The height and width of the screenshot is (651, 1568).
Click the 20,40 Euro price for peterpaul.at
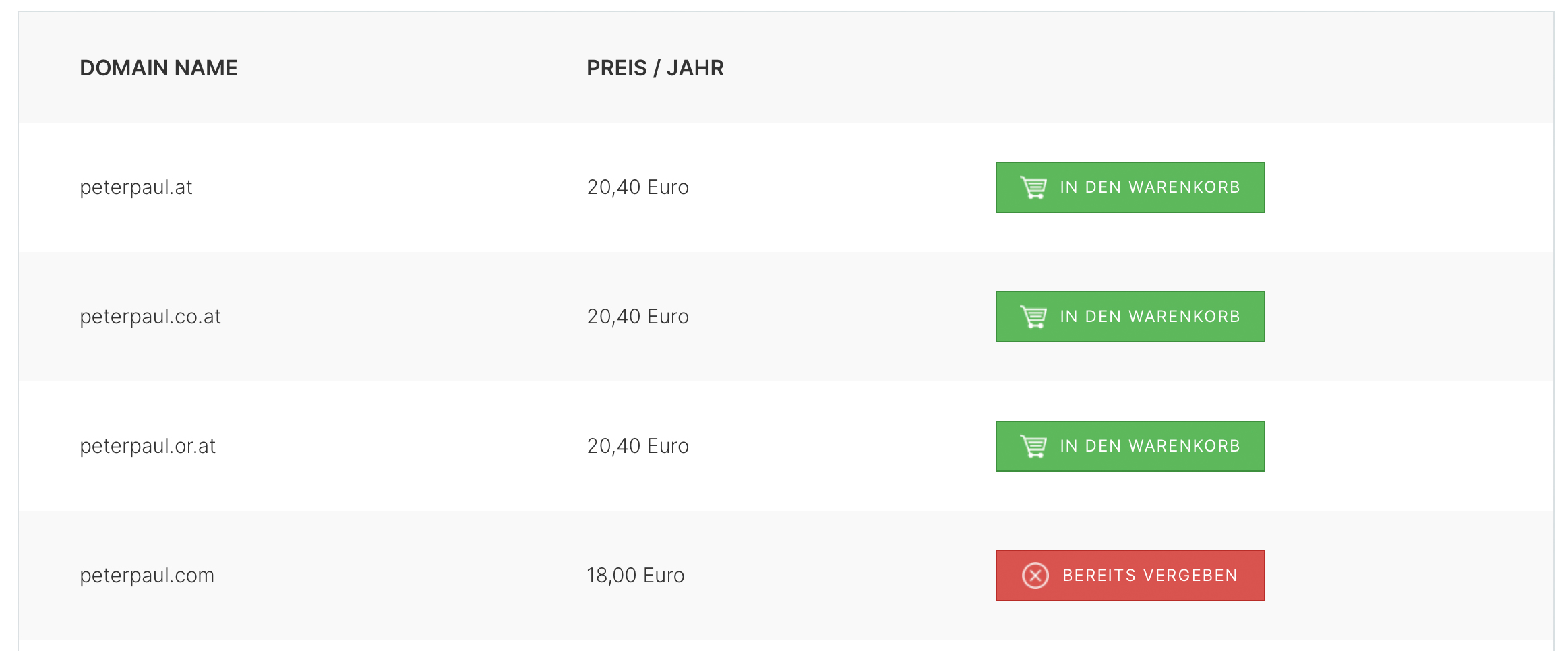pos(638,187)
